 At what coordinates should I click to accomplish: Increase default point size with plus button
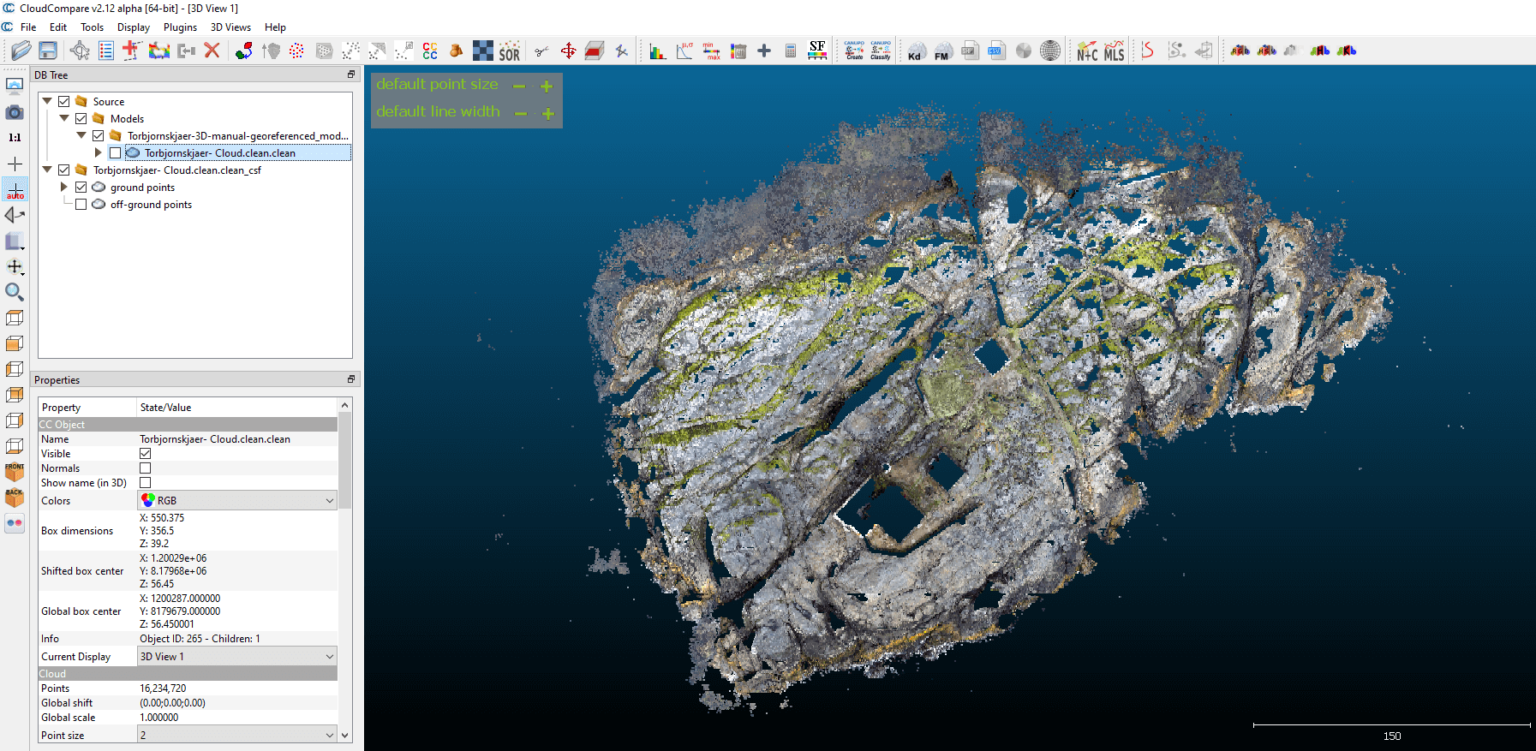pyautogui.click(x=546, y=86)
